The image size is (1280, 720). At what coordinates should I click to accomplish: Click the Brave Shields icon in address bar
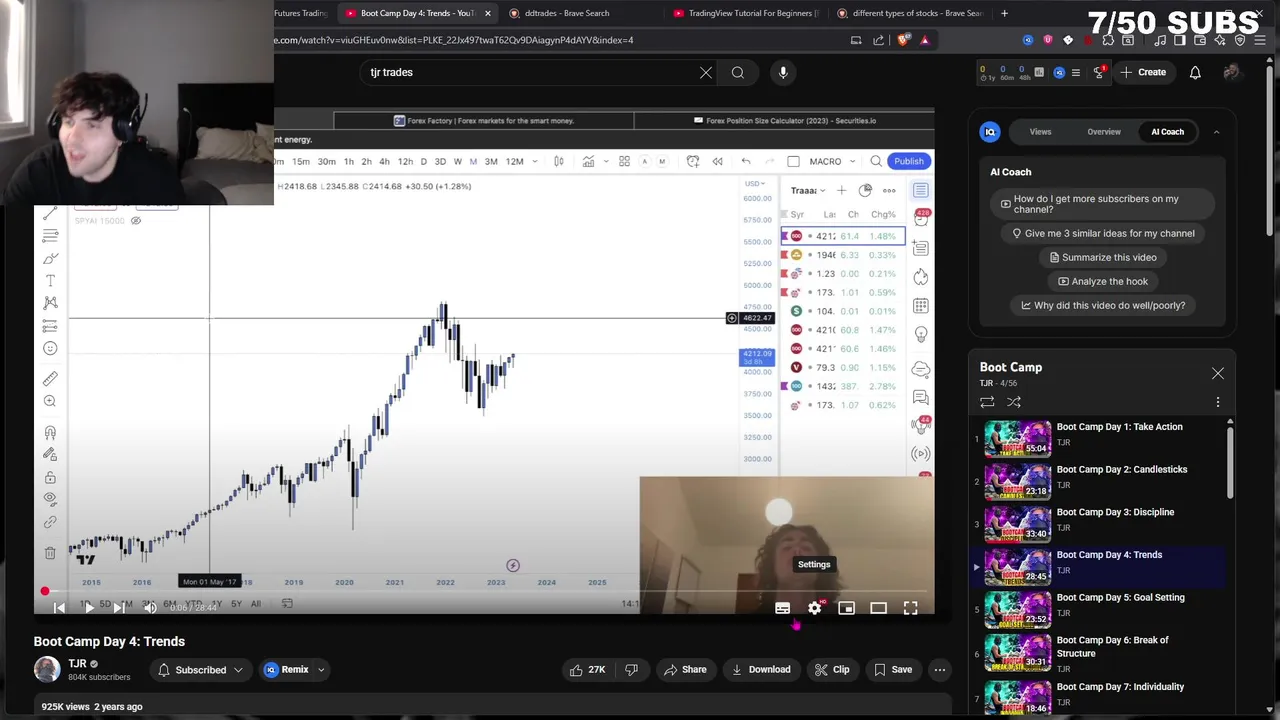click(x=904, y=40)
